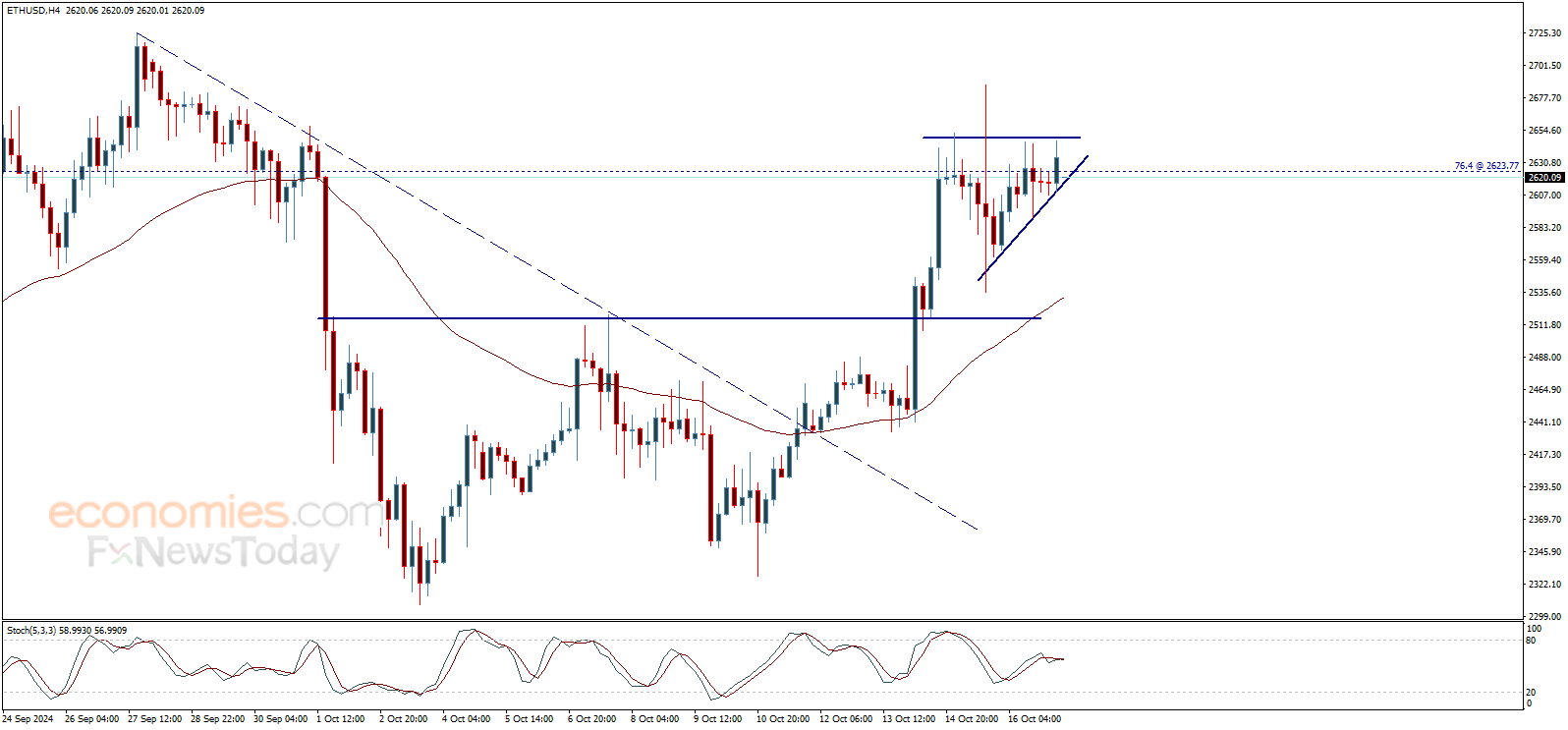Click price axis label 2488.00
The width and height of the screenshot is (1568, 730).
(x=1544, y=358)
